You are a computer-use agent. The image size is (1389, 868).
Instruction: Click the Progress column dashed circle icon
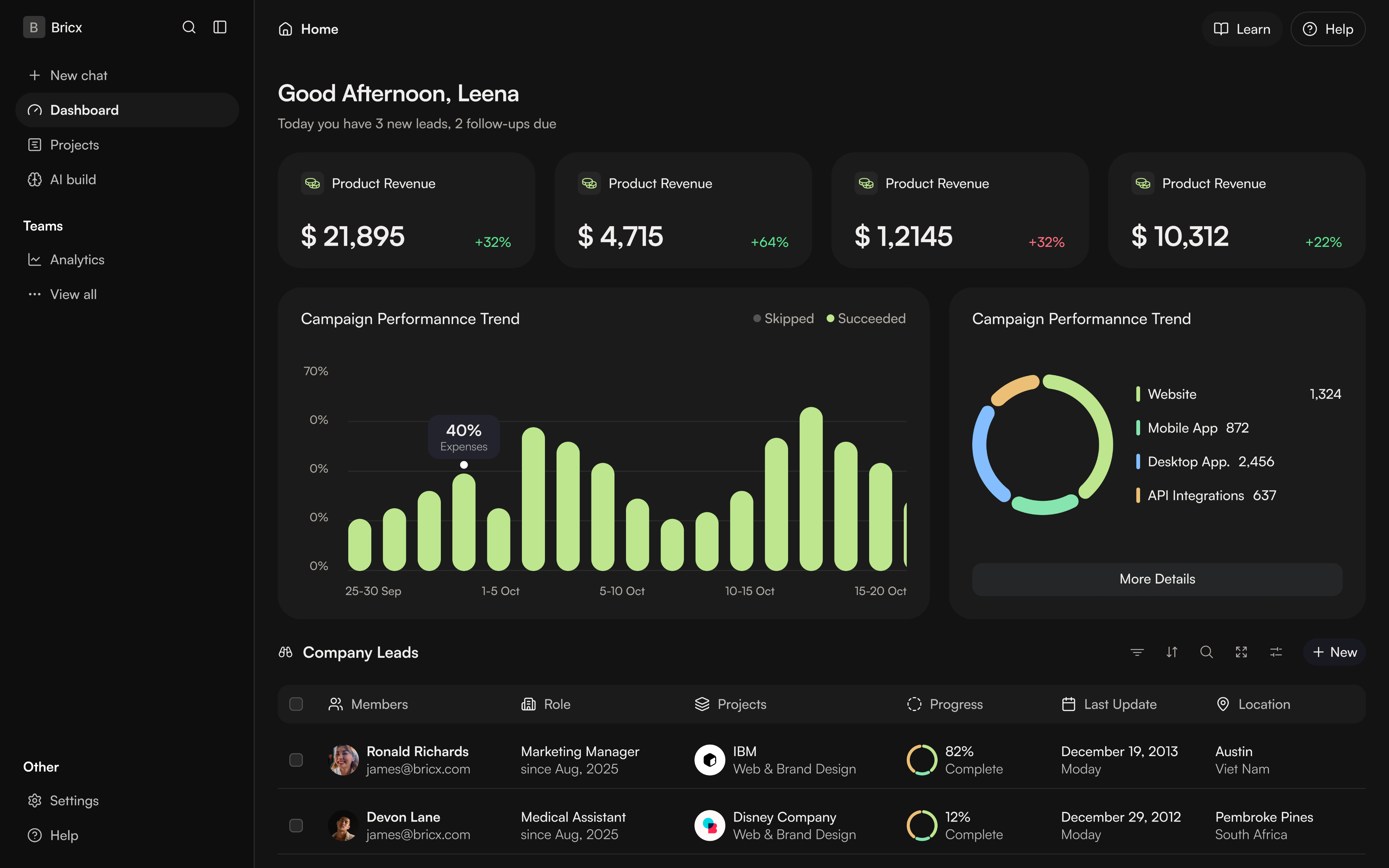(x=914, y=704)
